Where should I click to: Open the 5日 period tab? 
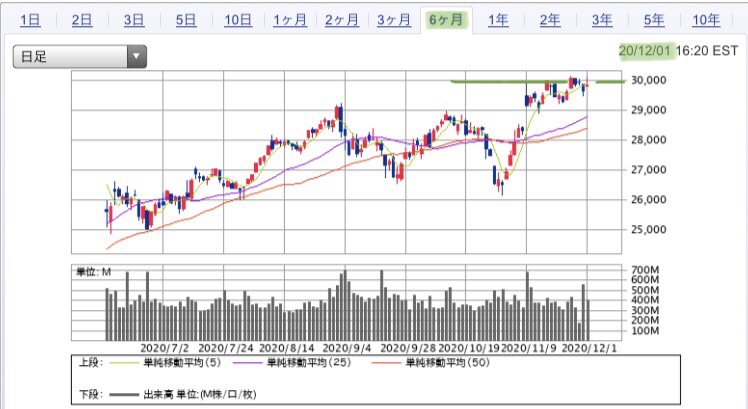coord(186,20)
